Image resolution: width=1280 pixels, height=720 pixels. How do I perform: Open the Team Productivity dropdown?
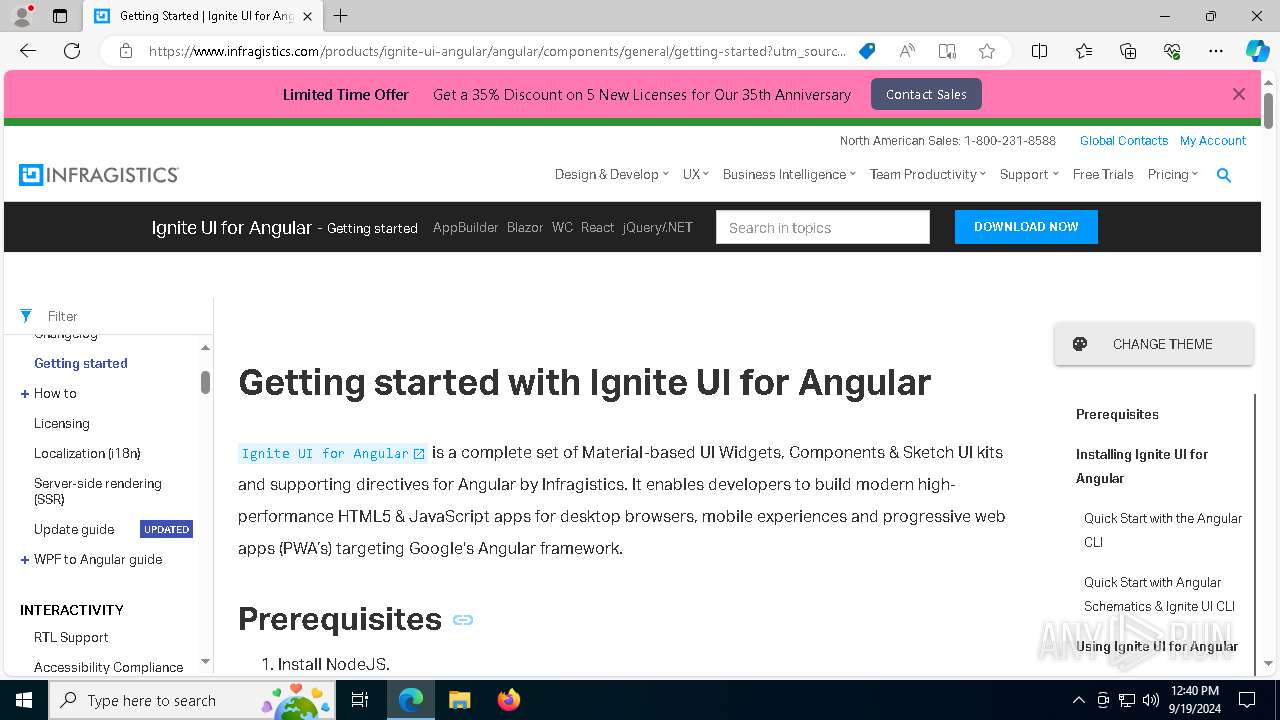pyautogui.click(x=928, y=174)
